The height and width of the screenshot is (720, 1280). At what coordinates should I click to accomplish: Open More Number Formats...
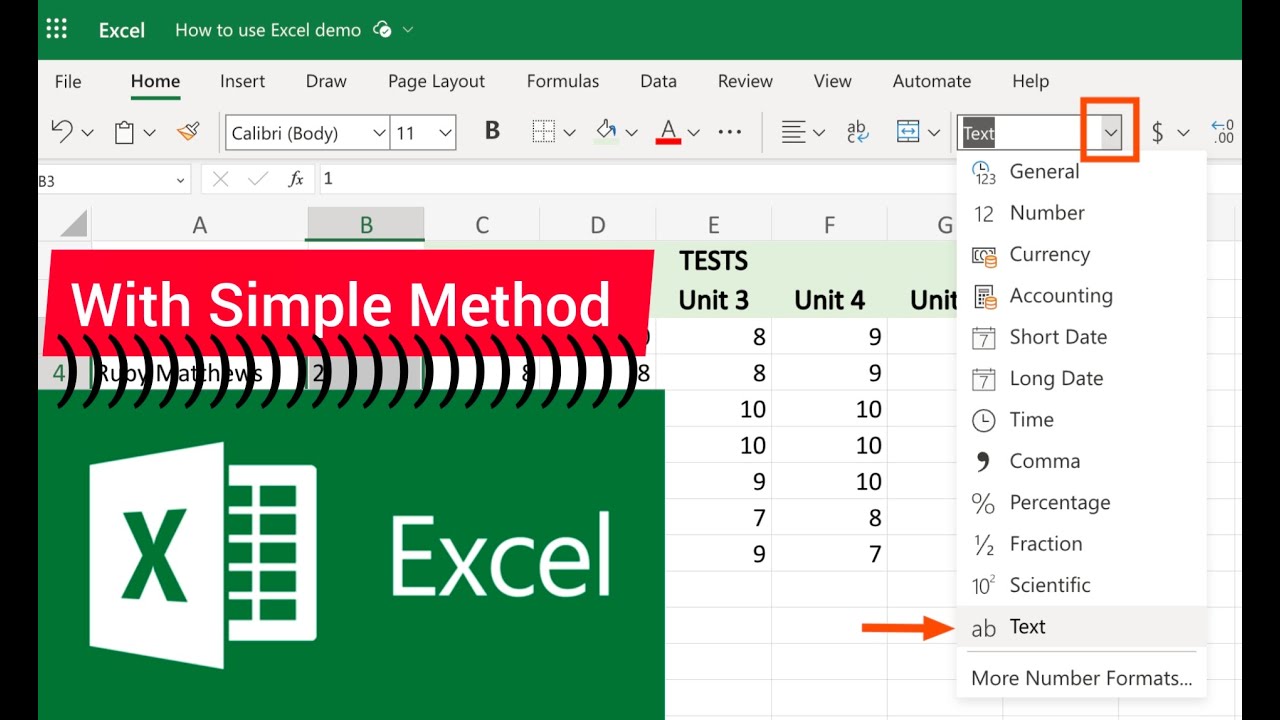[1082, 678]
